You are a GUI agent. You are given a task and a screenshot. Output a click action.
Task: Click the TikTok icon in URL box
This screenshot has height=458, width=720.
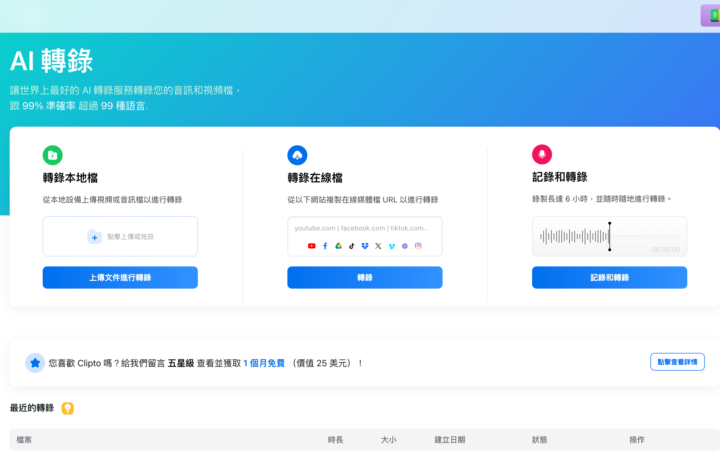[352, 246]
